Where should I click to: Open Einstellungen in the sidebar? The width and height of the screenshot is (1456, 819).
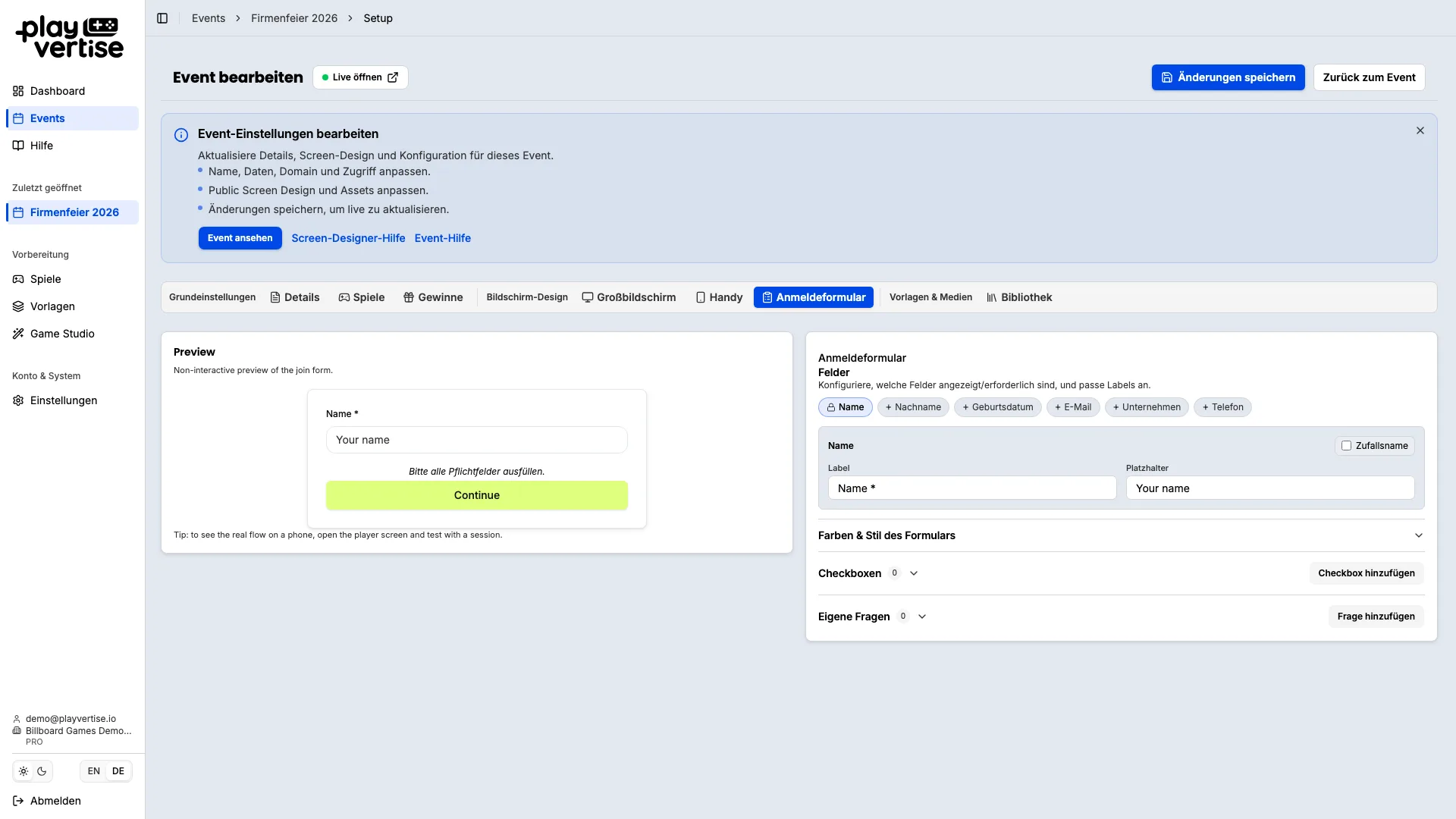(72, 400)
